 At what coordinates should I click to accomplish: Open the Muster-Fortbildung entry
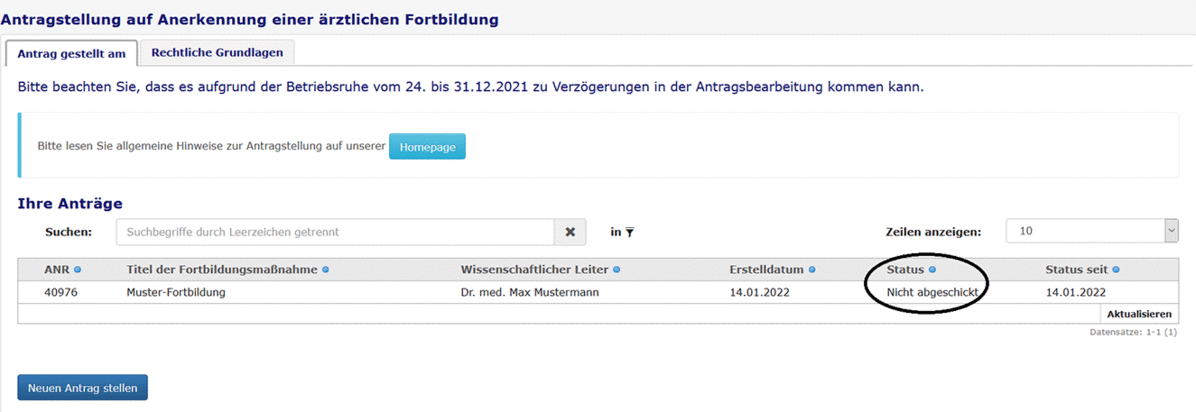click(176, 293)
